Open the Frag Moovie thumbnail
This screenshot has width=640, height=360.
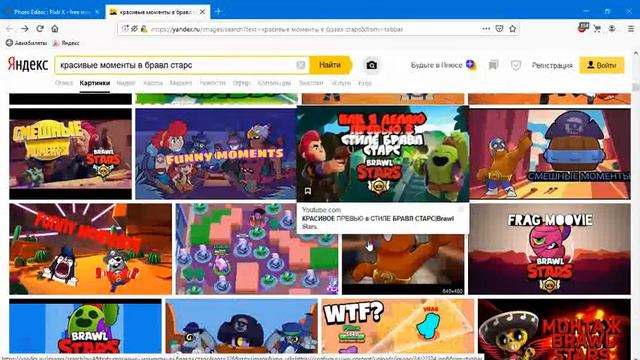point(549,249)
